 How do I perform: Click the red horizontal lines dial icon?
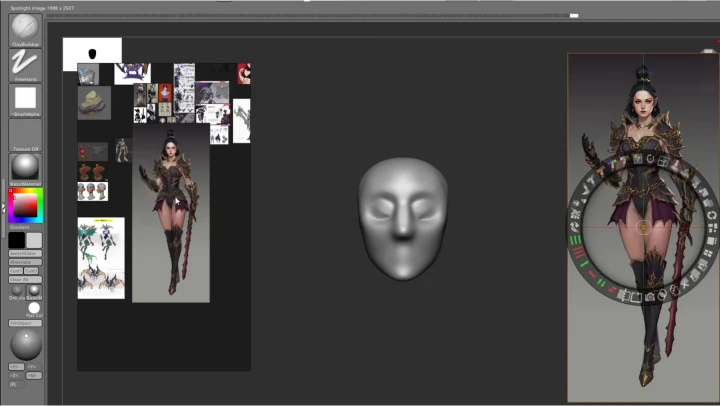[579, 252]
